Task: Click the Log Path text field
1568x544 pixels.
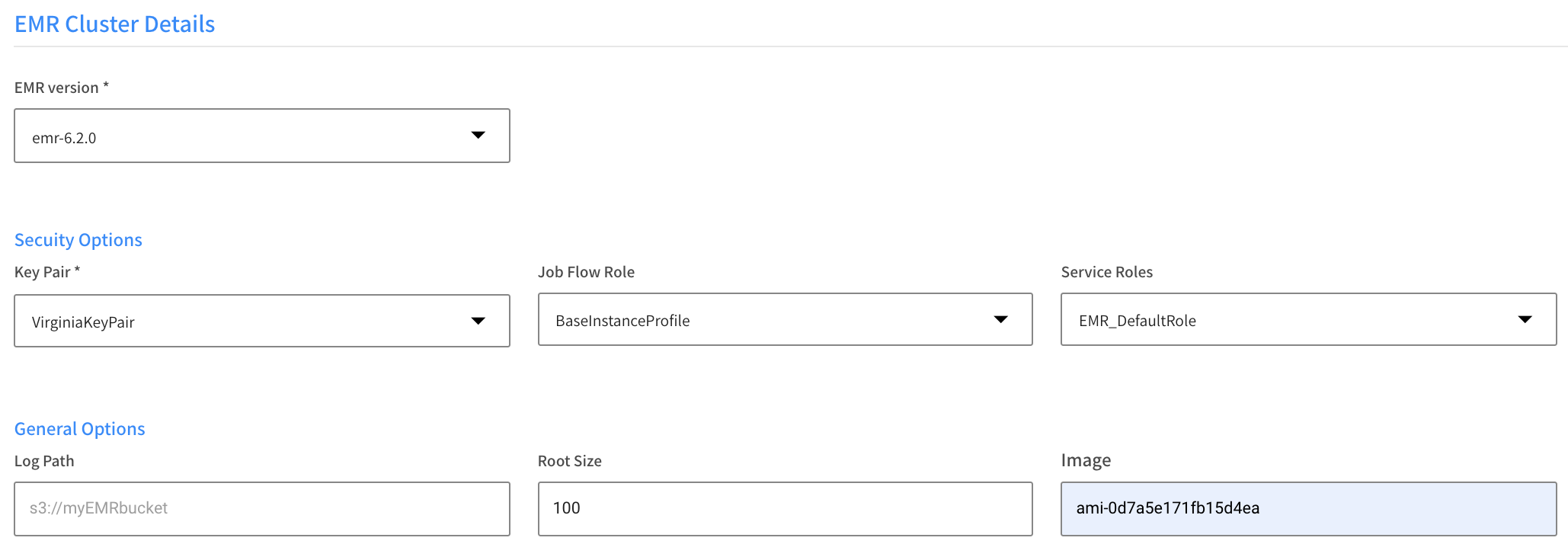Action: (261, 508)
